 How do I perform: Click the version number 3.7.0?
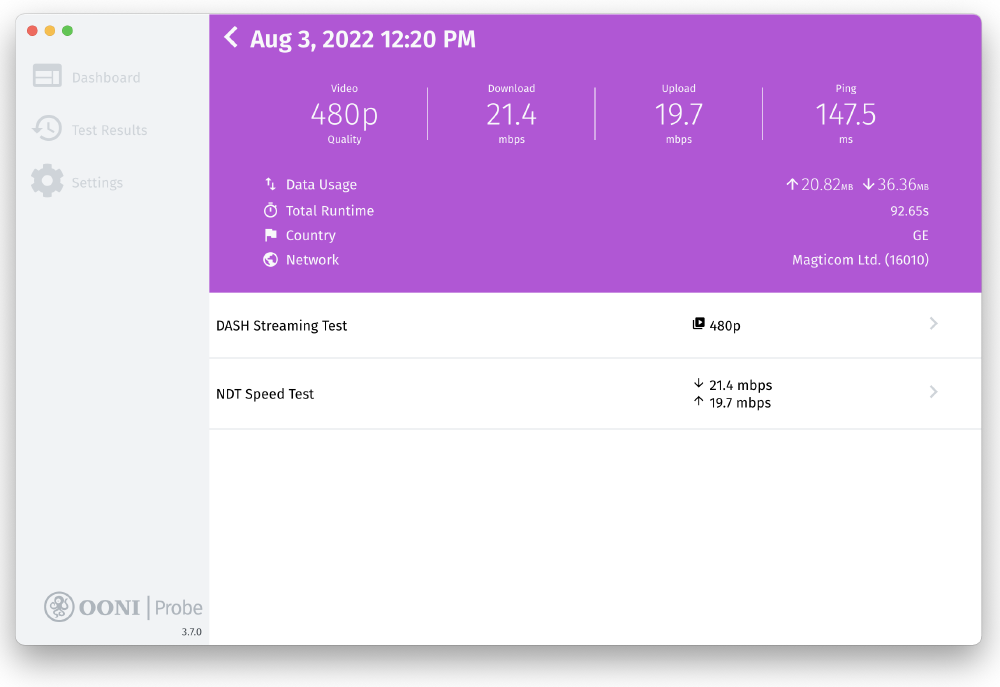pyautogui.click(x=191, y=631)
